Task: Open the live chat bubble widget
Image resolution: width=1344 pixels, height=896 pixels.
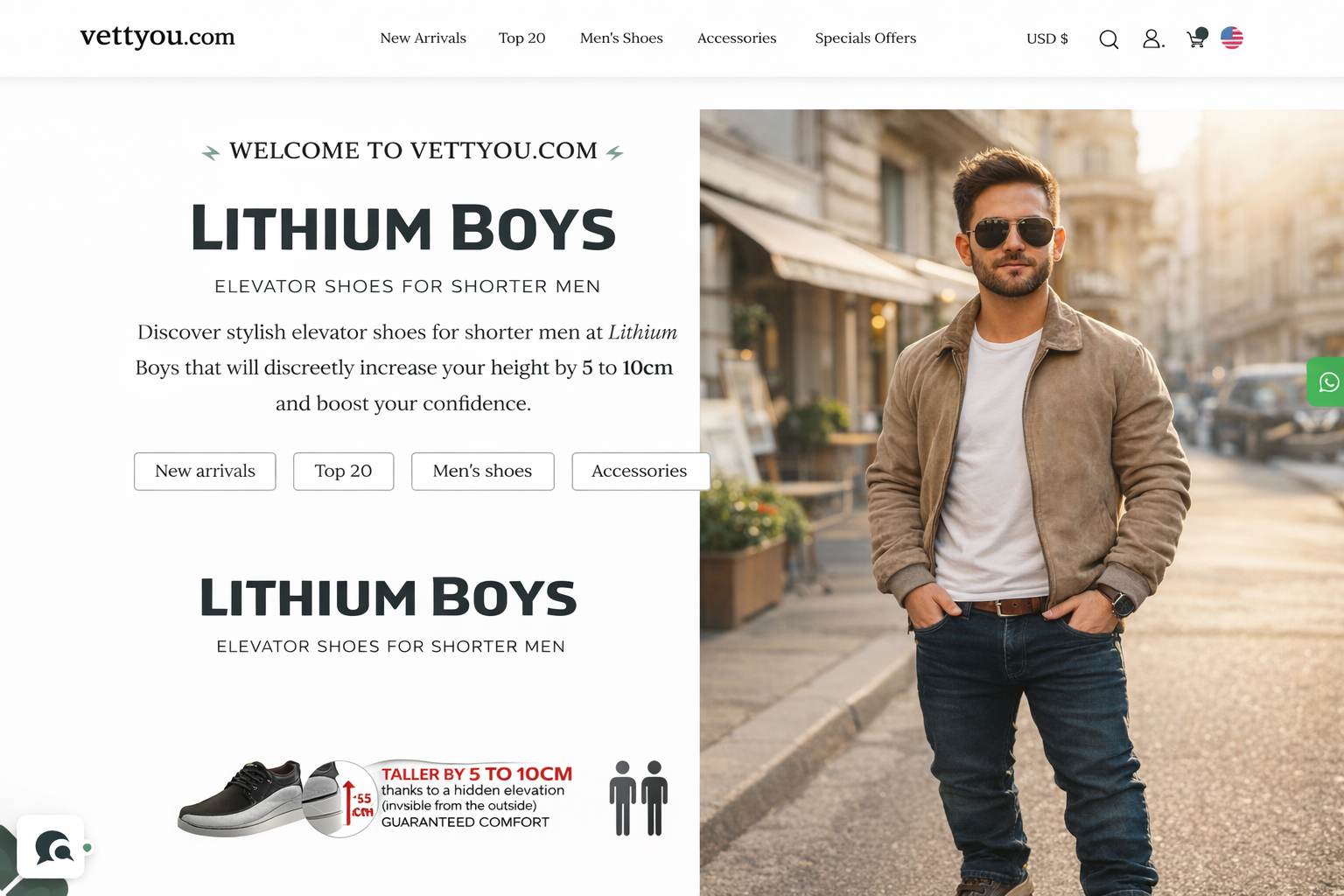Action: tap(51, 846)
